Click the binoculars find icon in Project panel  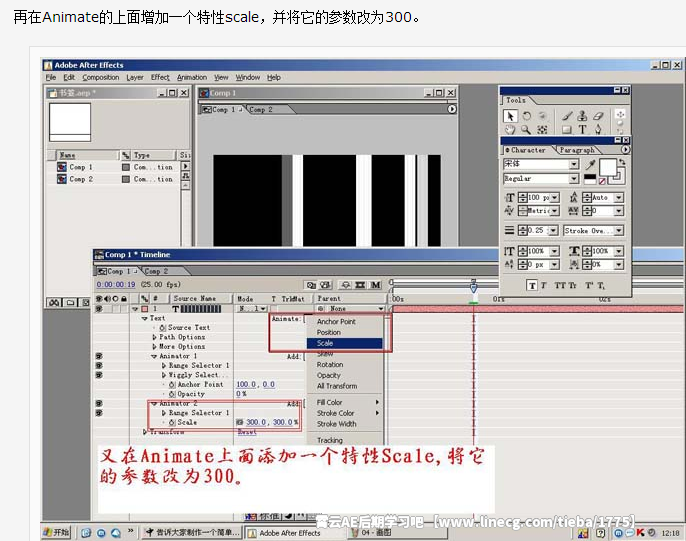point(54,303)
